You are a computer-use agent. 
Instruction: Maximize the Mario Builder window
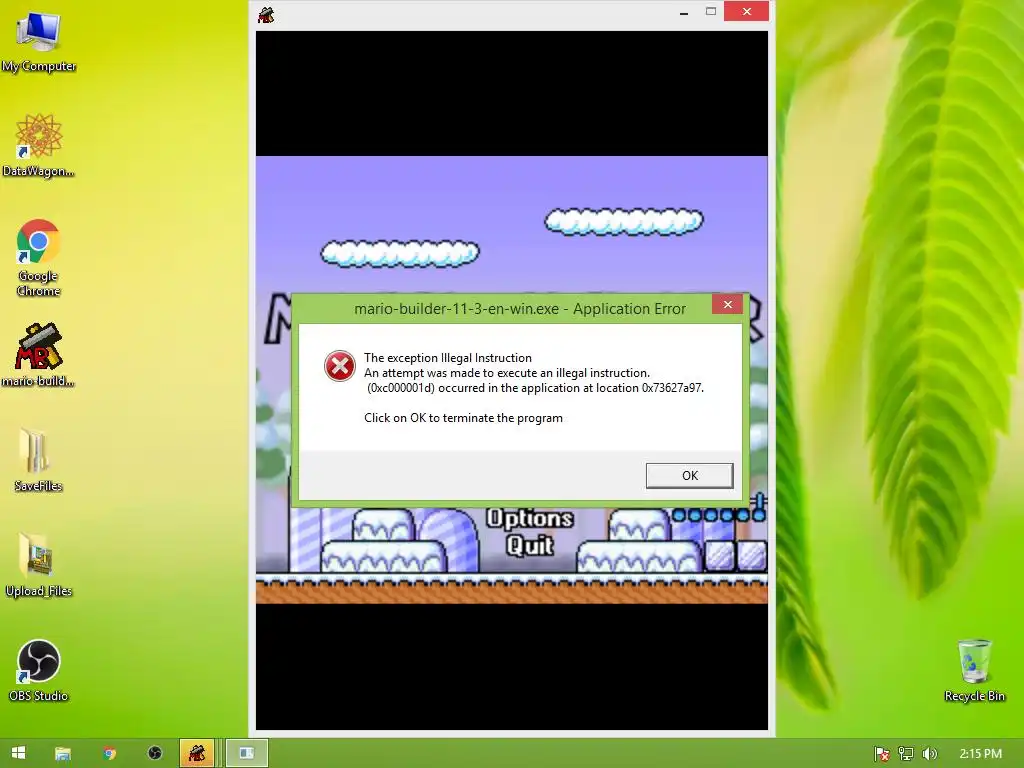pos(711,12)
